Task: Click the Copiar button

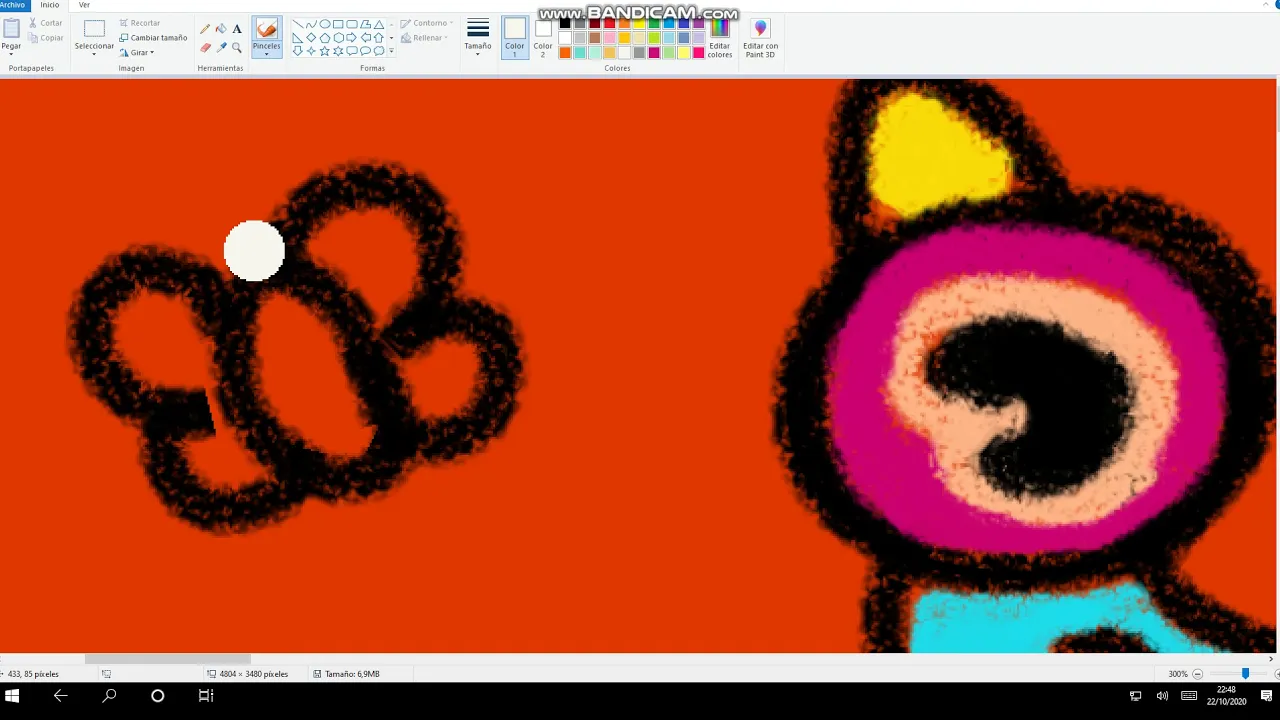Action: [46, 38]
